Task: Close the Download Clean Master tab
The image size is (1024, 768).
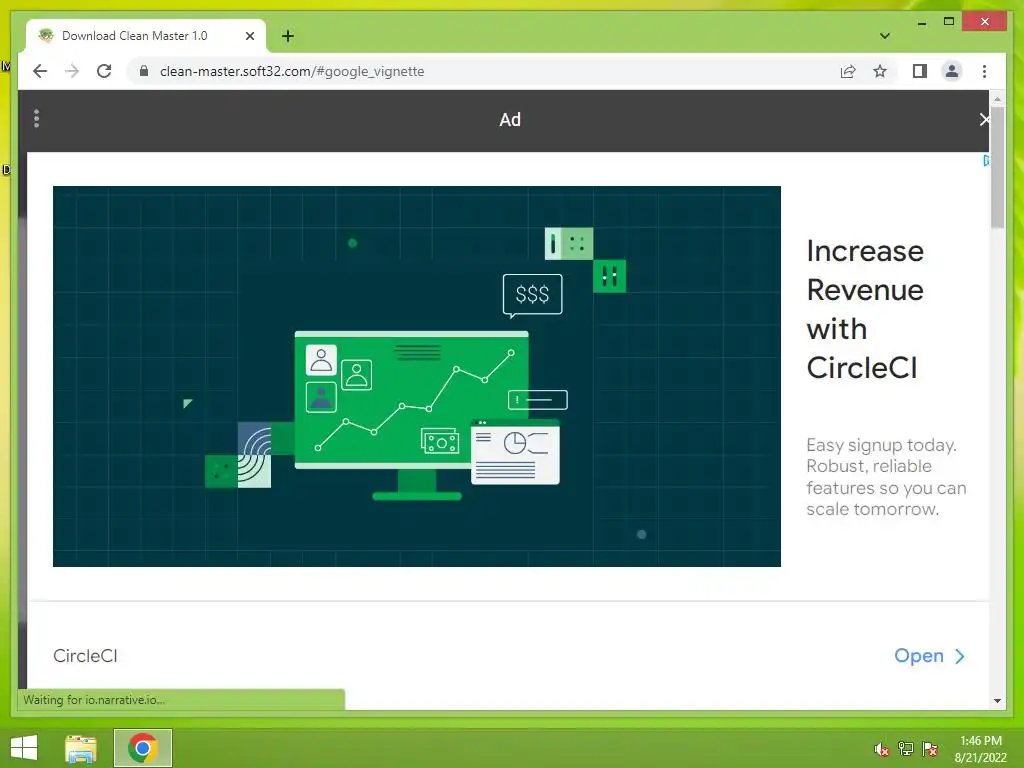Action: [249, 36]
